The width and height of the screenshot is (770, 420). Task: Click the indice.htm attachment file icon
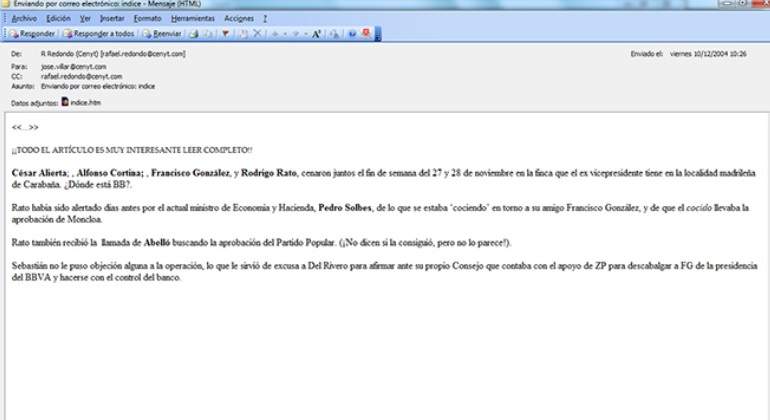pyautogui.click(x=65, y=102)
